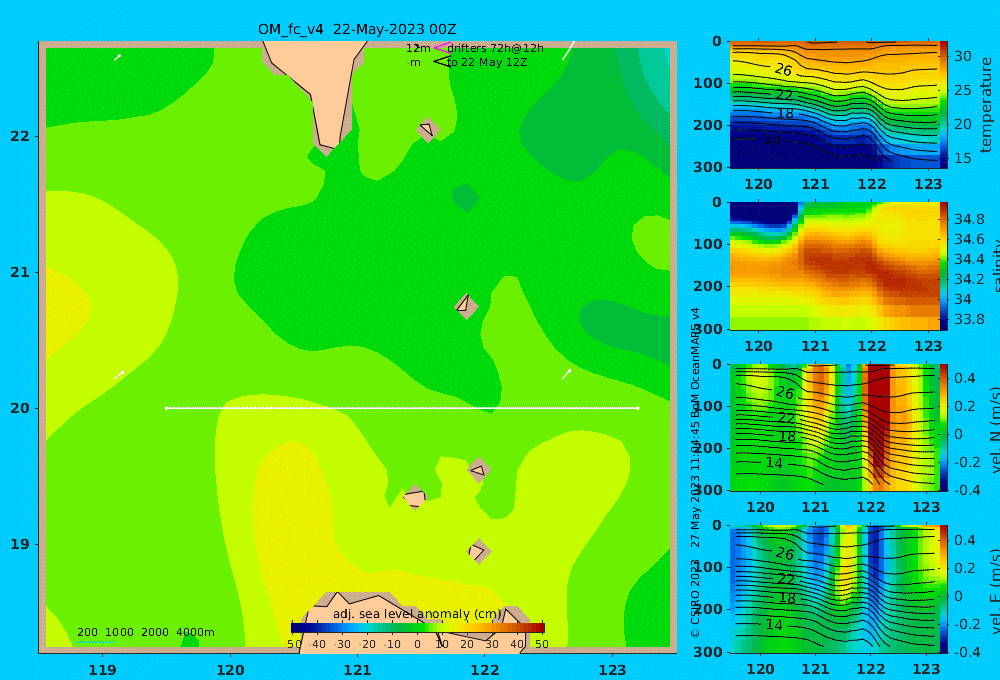Click the 'to 22 May 12Z' legend text
Screen dimensions: 1000x680
click(x=487, y=62)
